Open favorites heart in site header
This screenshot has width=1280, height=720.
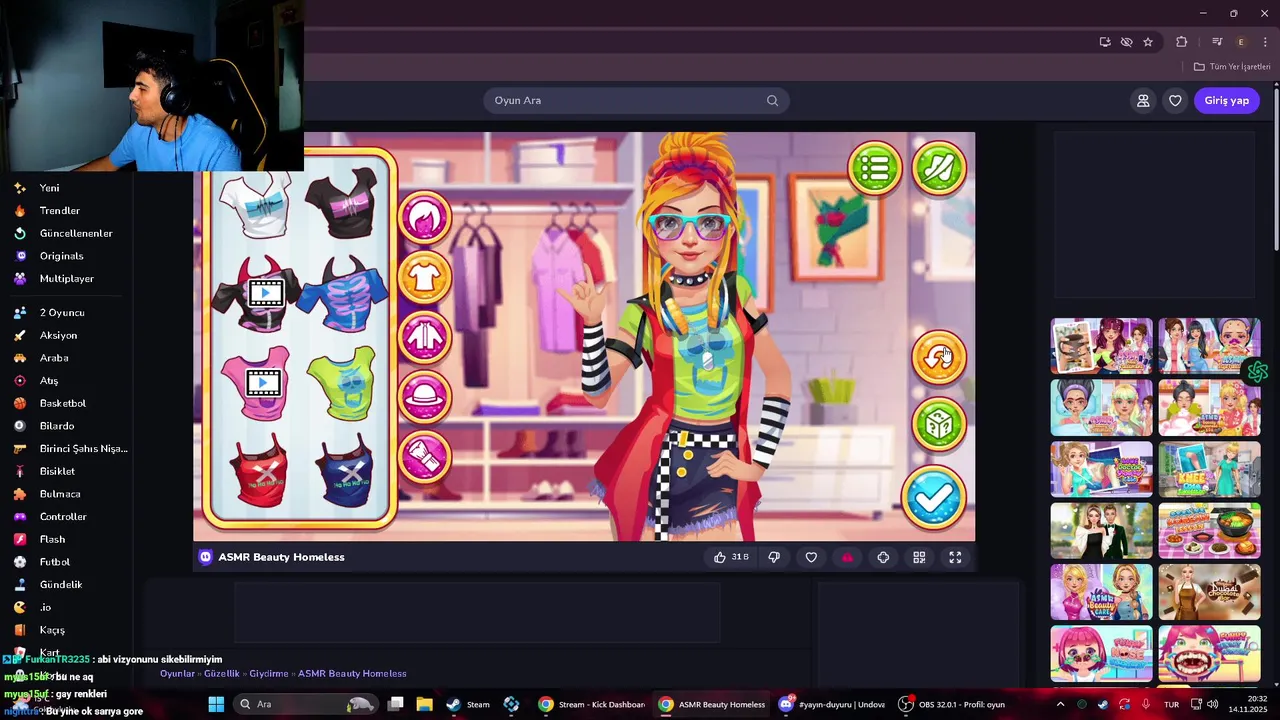1175,100
